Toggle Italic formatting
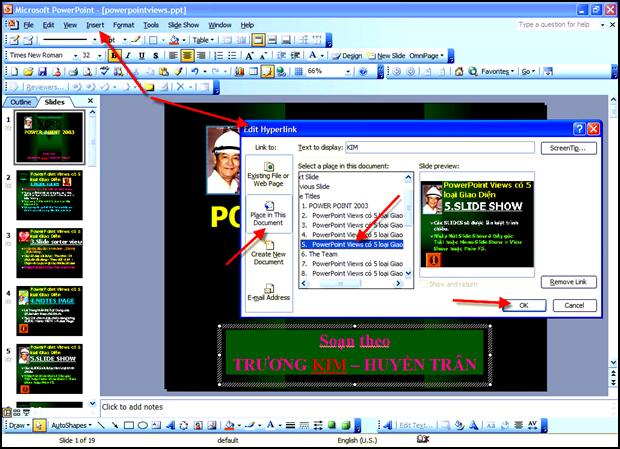Image resolution: width=620 pixels, height=449 pixels. click(128, 56)
